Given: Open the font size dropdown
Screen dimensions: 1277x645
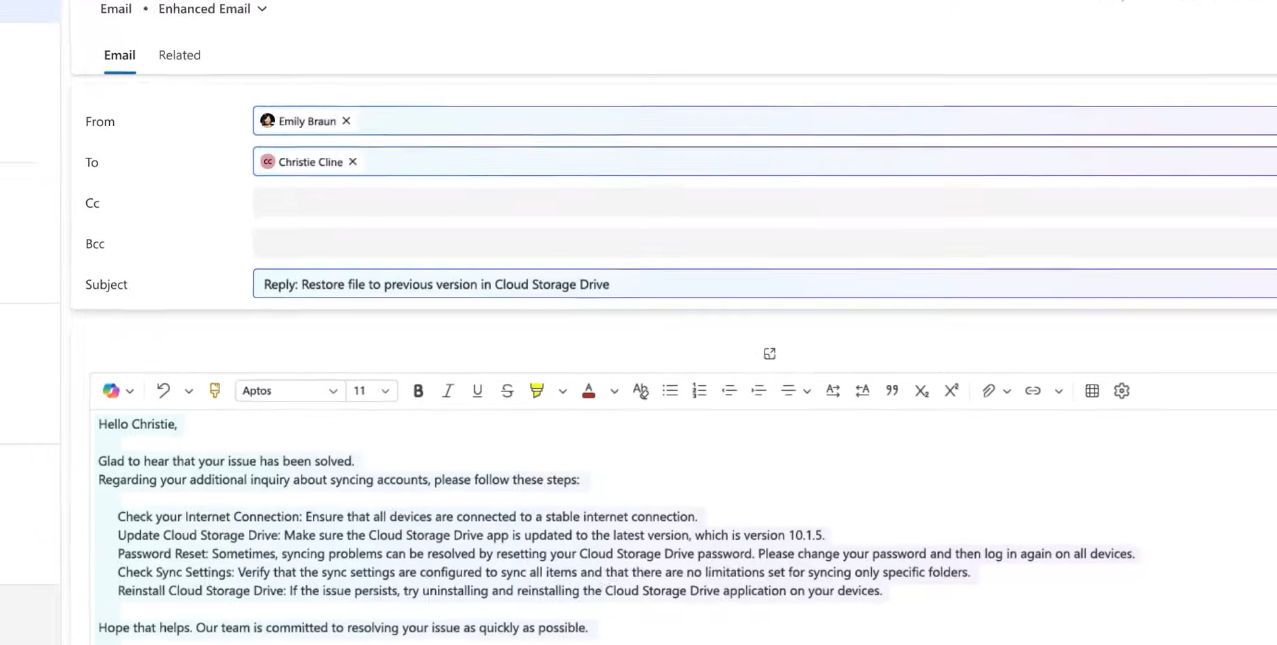Looking at the screenshot, I should pyautogui.click(x=370, y=390).
